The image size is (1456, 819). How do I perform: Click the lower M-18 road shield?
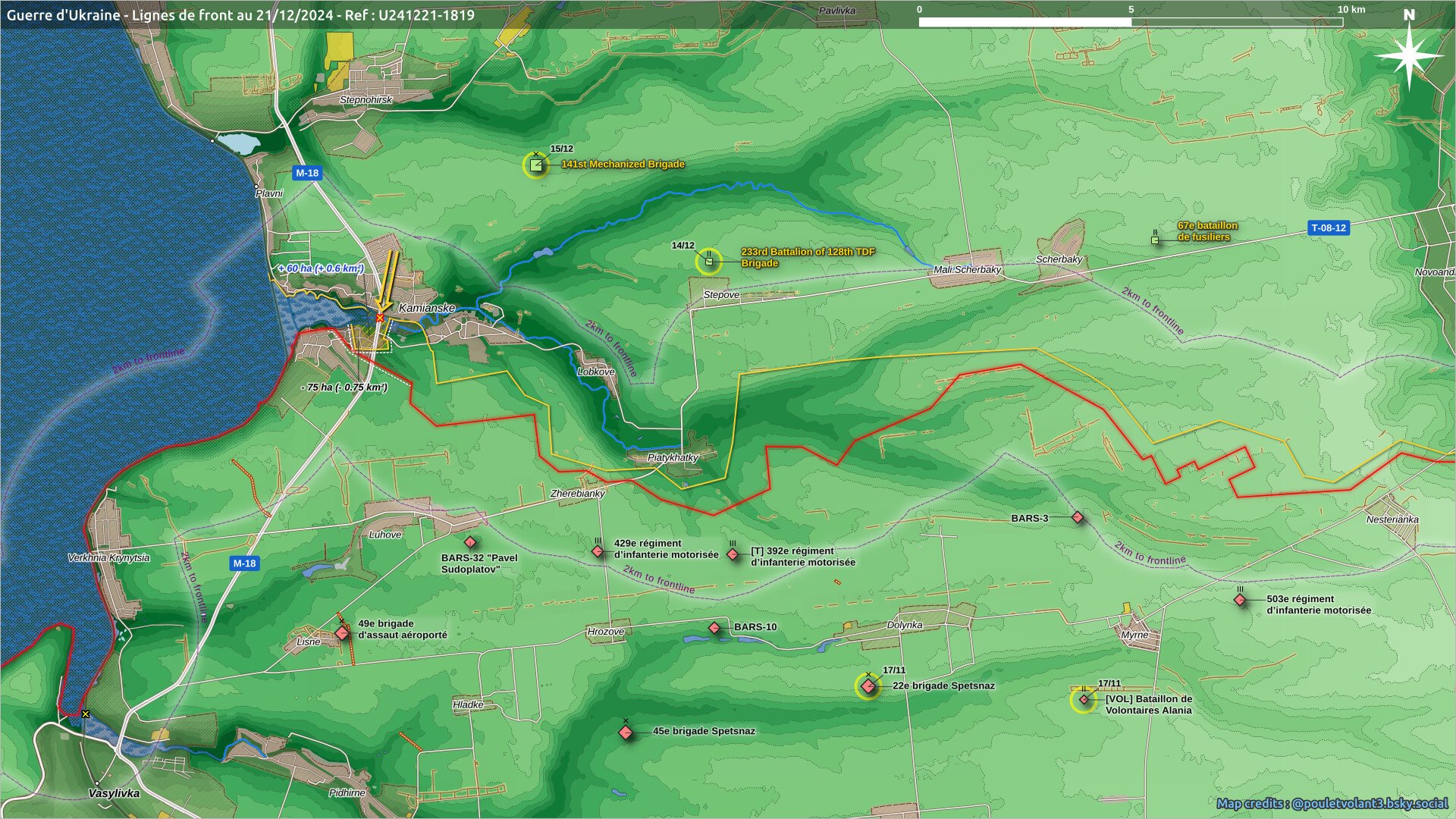tap(244, 563)
